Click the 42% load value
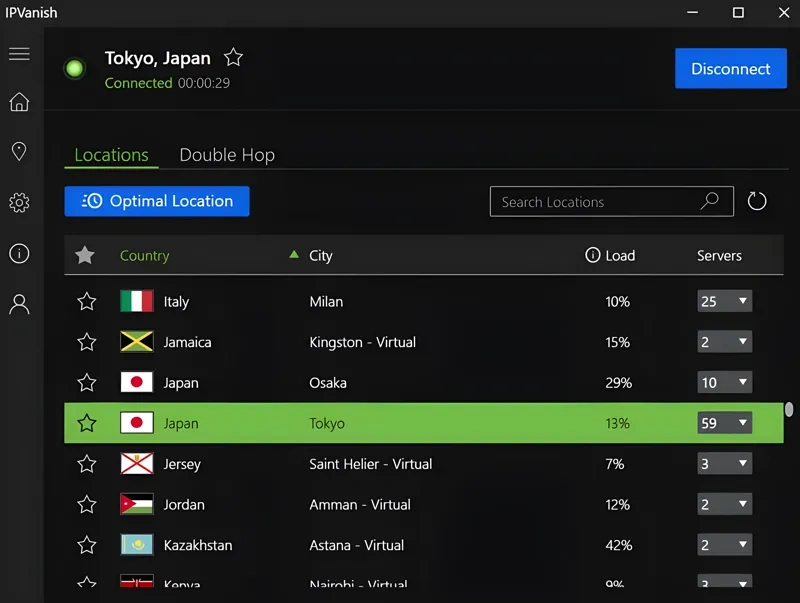 pos(618,545)
